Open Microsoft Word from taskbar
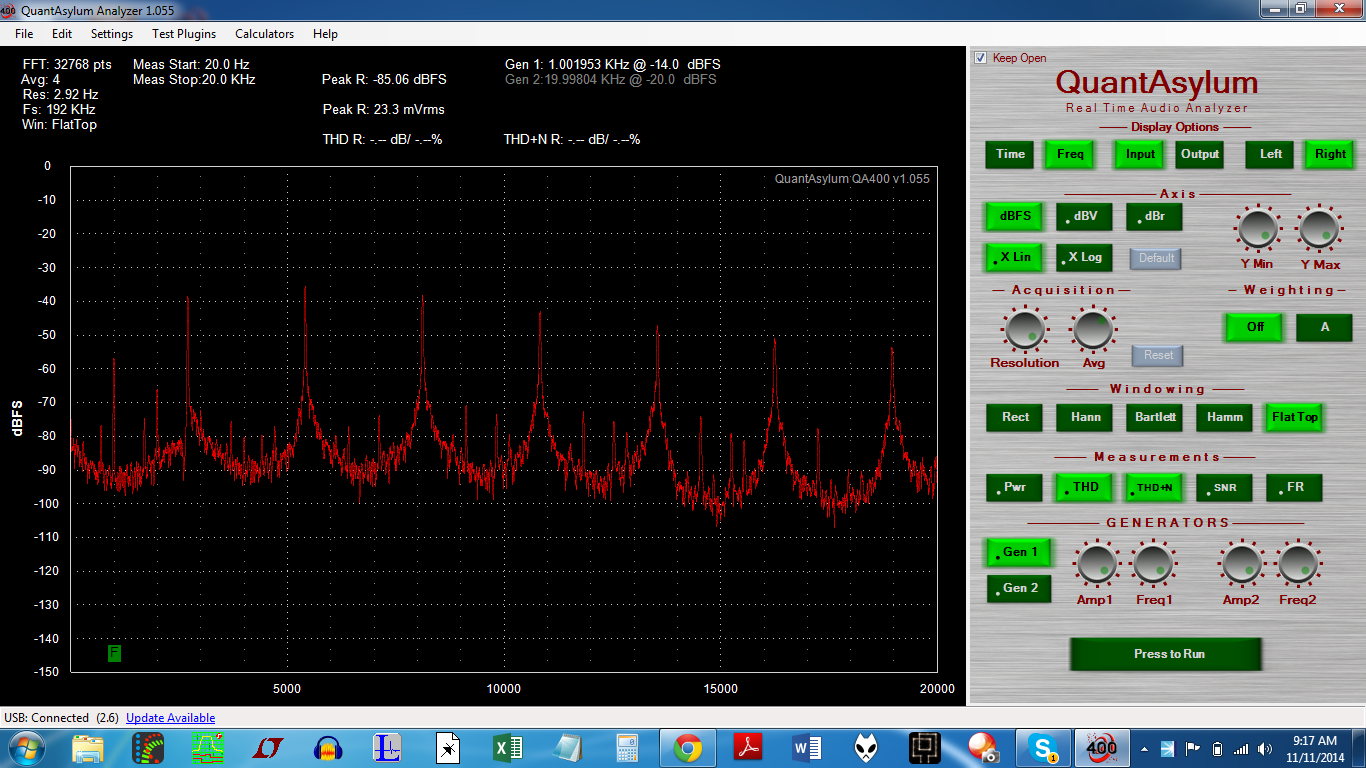The width and height of the screenshot is (1366, 768). pos(807,748)
